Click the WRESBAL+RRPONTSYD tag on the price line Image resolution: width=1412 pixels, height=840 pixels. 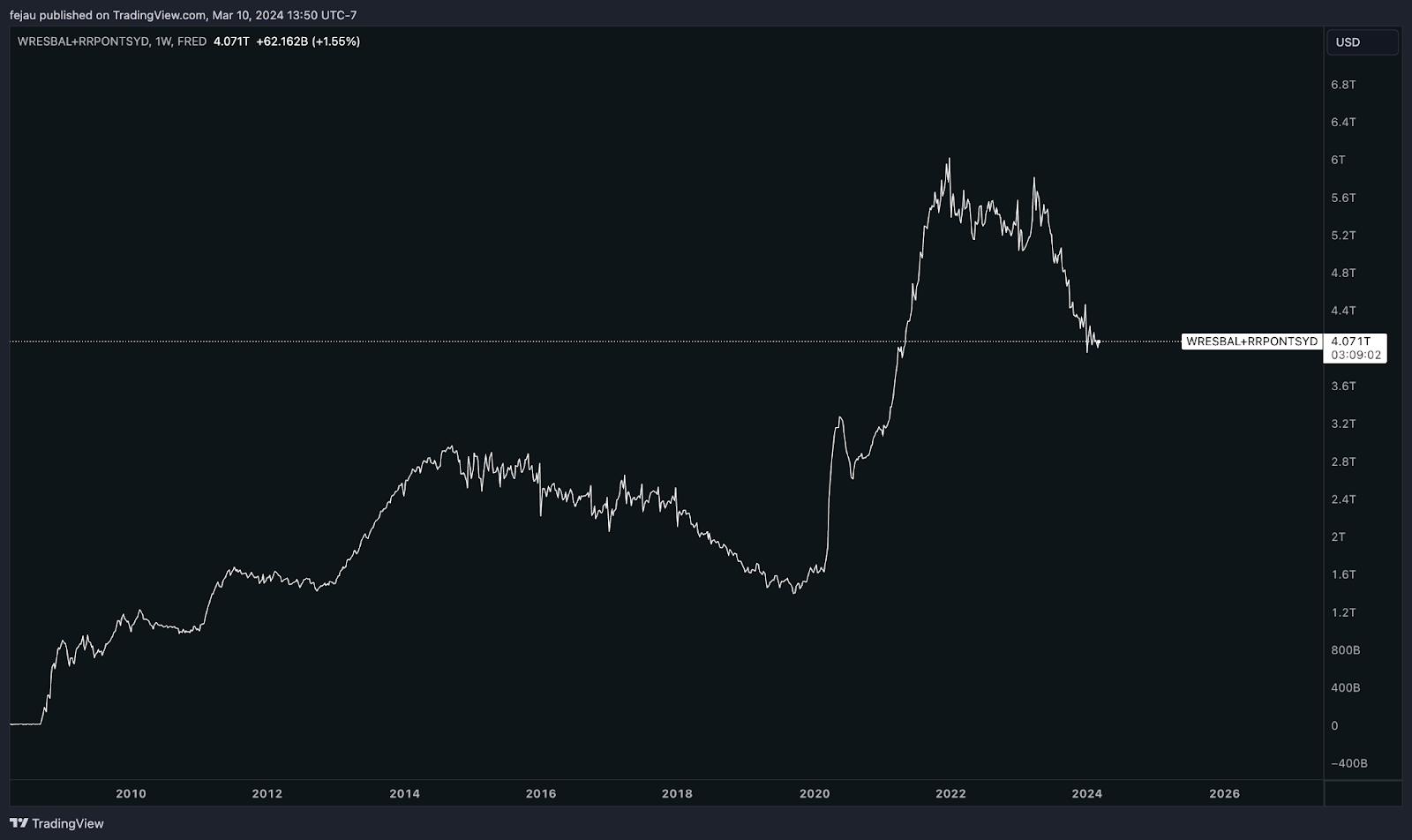coord(1251,341)
